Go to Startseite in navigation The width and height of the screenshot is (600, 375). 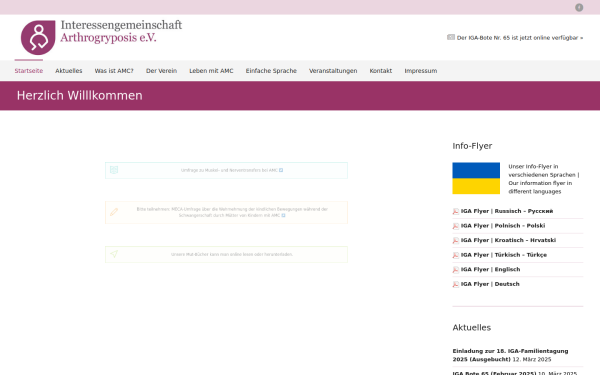[29, 71]
